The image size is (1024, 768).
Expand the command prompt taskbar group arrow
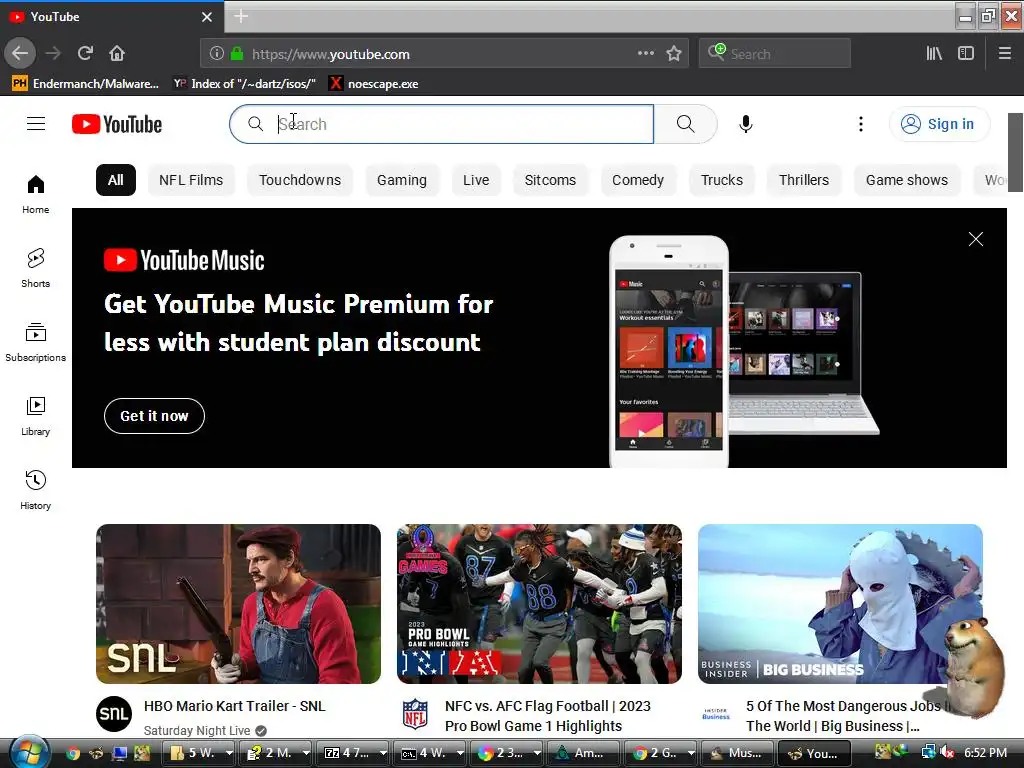coord(460,753)
